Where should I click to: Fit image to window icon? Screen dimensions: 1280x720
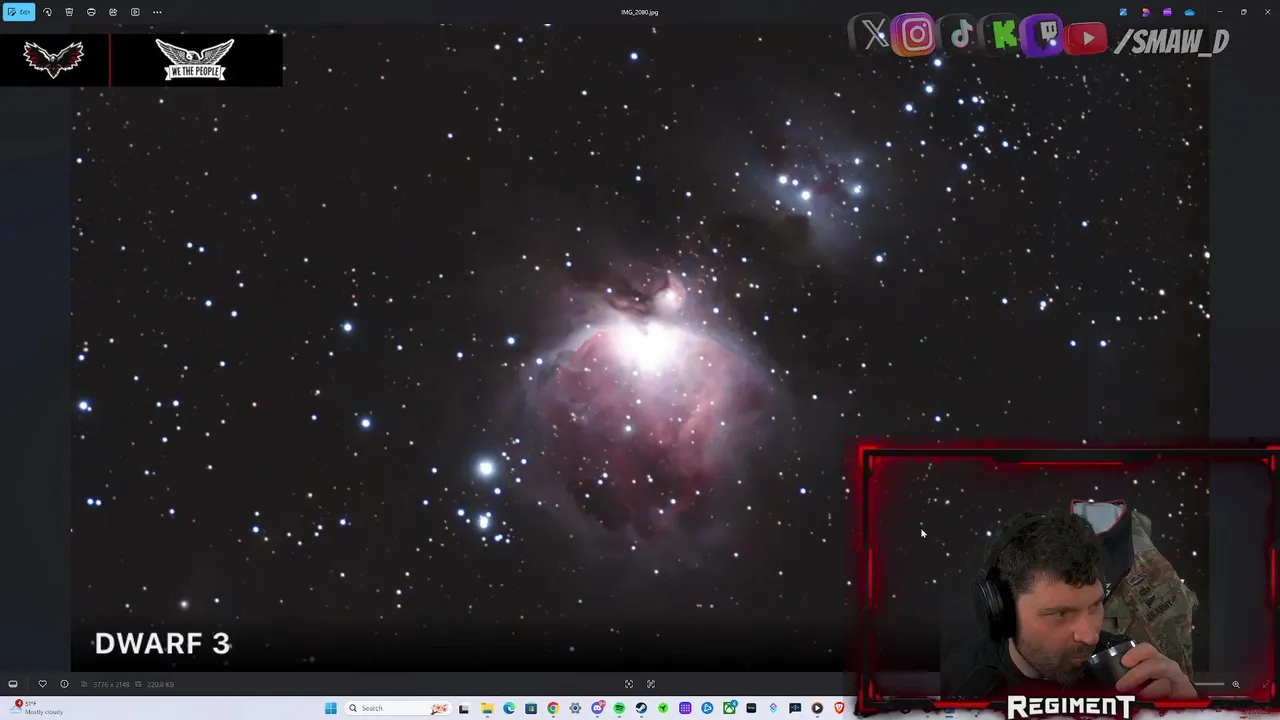click(x=629, y=684)
